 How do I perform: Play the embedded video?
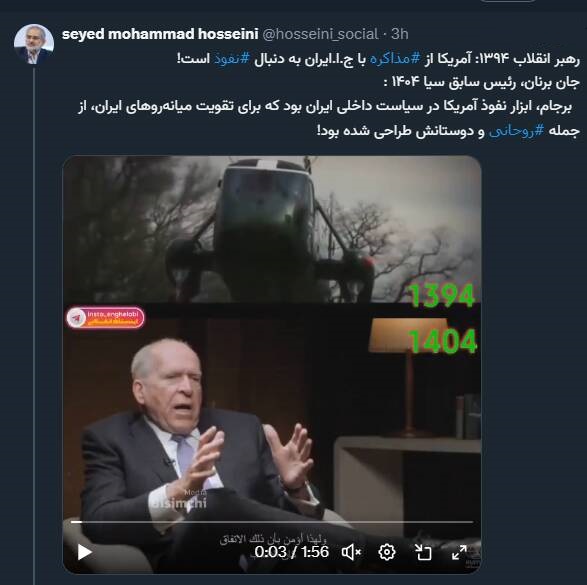point(84,552)
